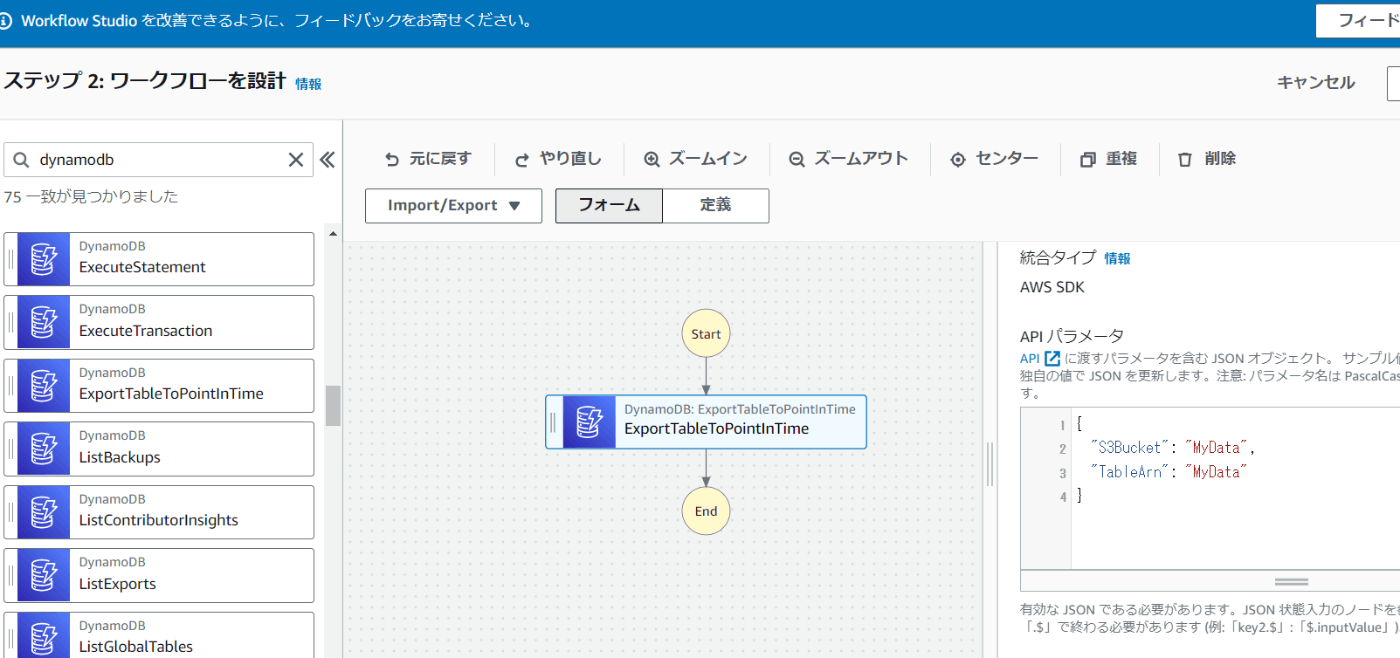Grab the drag handle of the ListBackups card
Screen dimensions: 1400x658
(11, 448)
